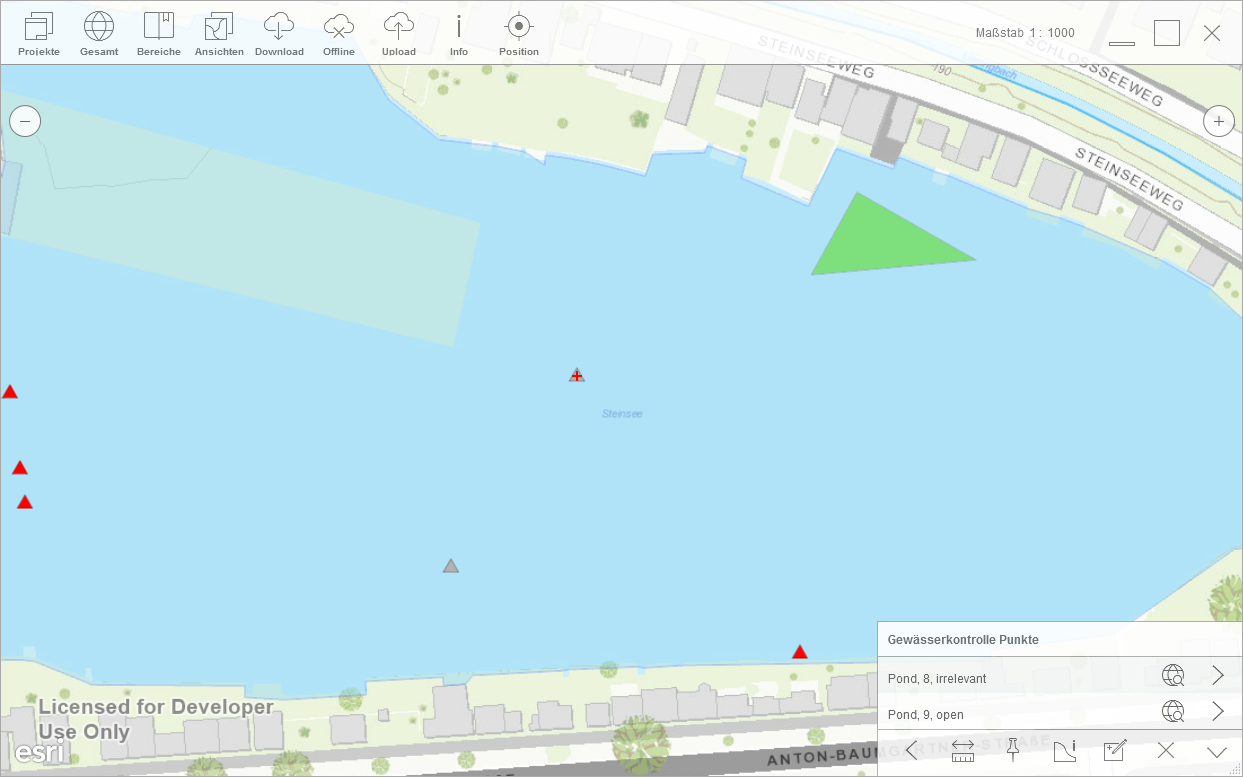Expand details of Pond, 9, open

(x=1218, y=712)
